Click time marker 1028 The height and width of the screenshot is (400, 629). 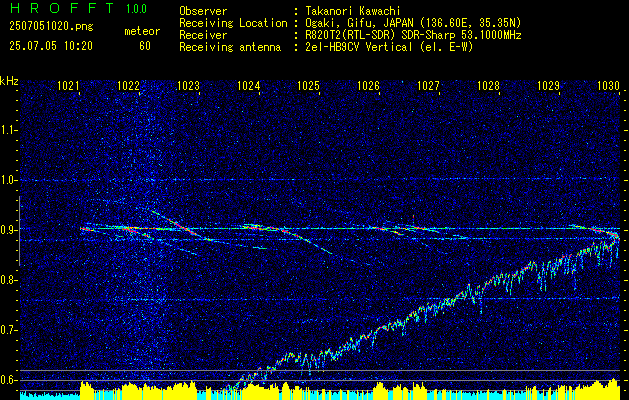[489, 85]
